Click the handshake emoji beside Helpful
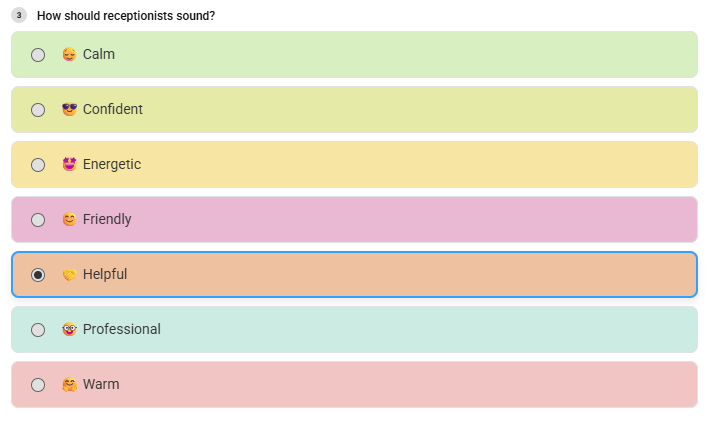 point(69,275)
